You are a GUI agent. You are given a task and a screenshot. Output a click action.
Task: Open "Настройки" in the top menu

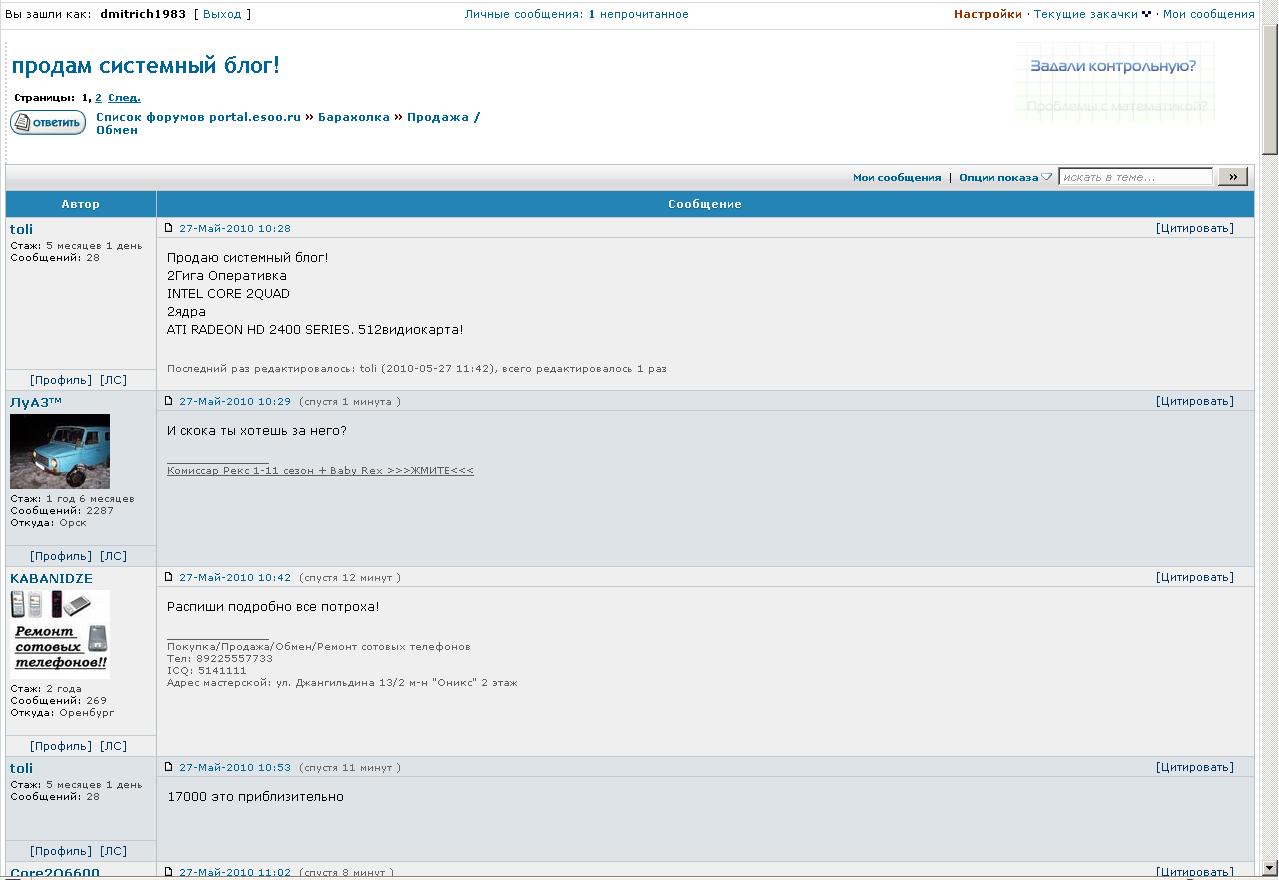pos(987,14)
